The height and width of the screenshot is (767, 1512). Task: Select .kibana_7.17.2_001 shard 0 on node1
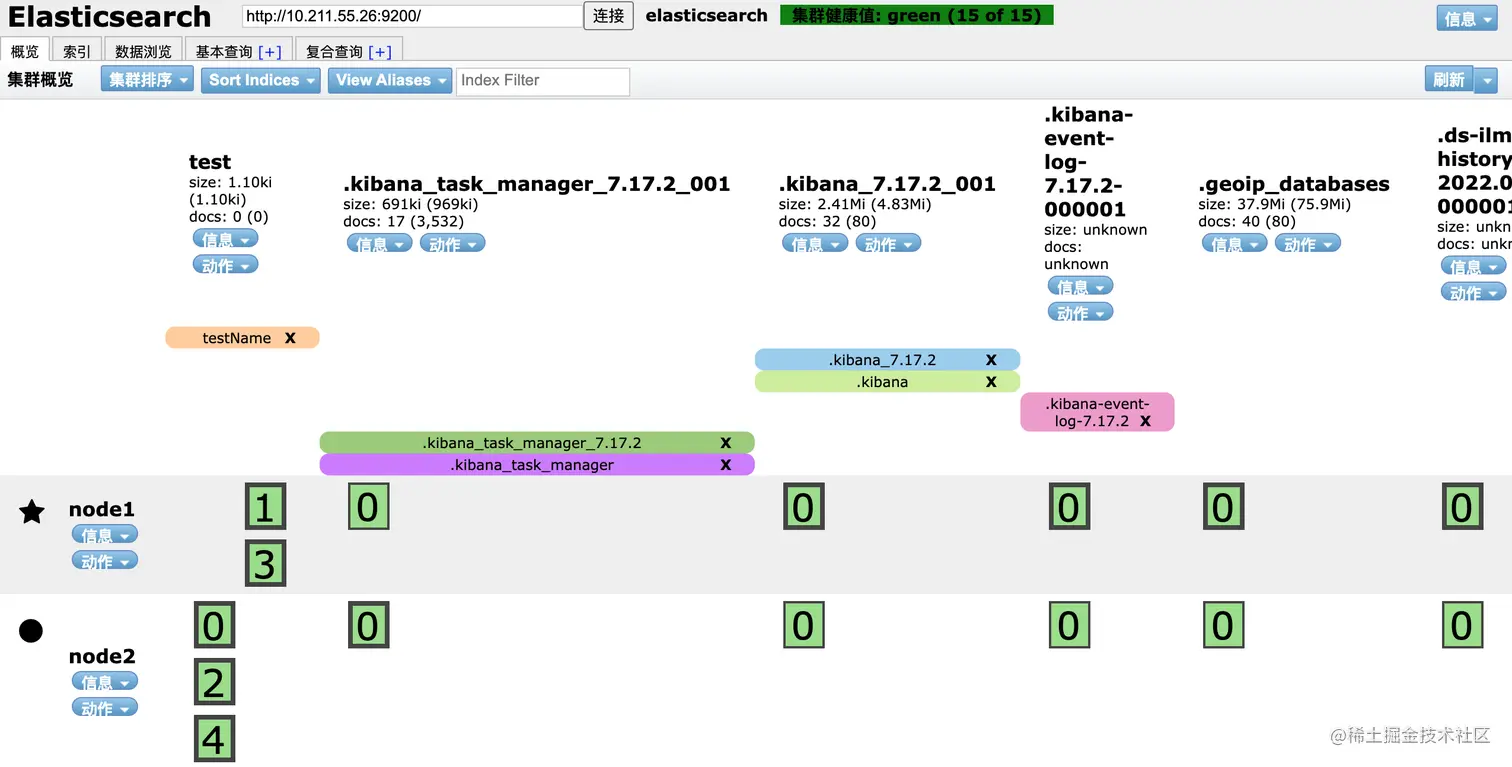803,507
